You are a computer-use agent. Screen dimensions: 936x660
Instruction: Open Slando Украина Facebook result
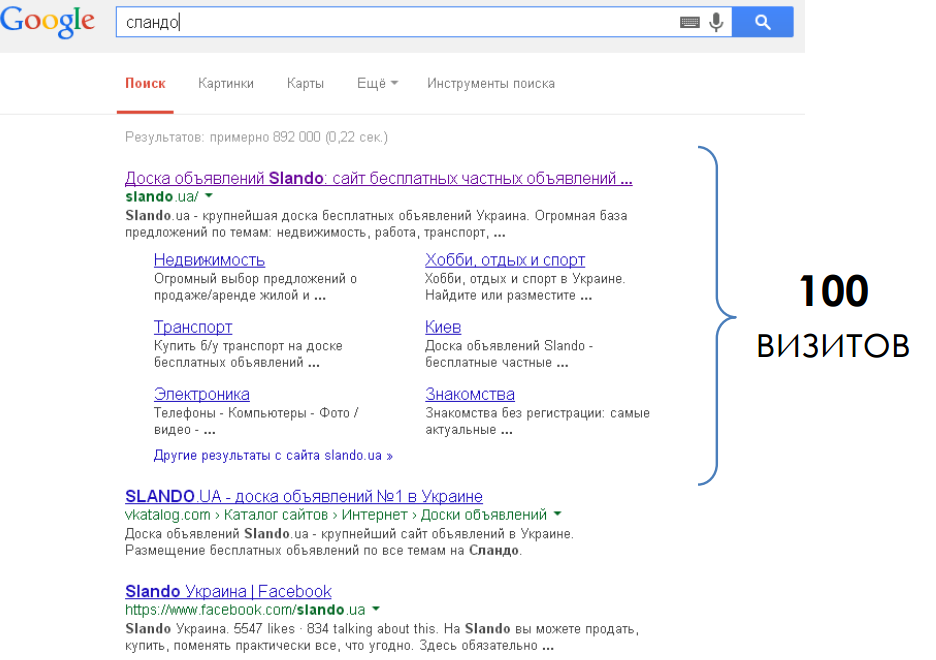[228, 591]
